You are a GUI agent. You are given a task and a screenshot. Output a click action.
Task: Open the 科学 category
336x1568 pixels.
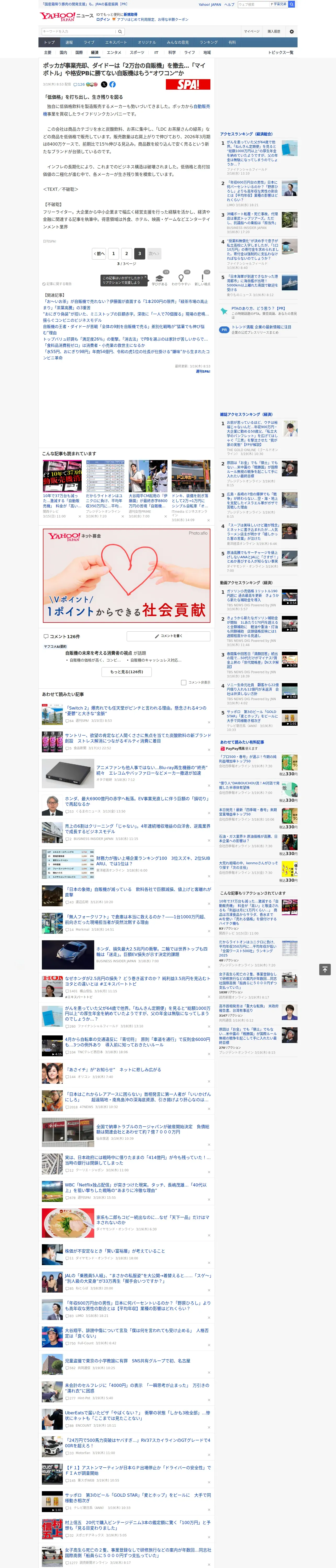[172, 53]
